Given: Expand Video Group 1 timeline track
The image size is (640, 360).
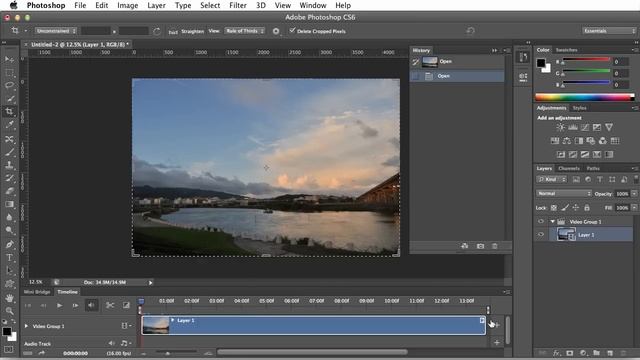Looking at the screenshot, I should 27,326.
